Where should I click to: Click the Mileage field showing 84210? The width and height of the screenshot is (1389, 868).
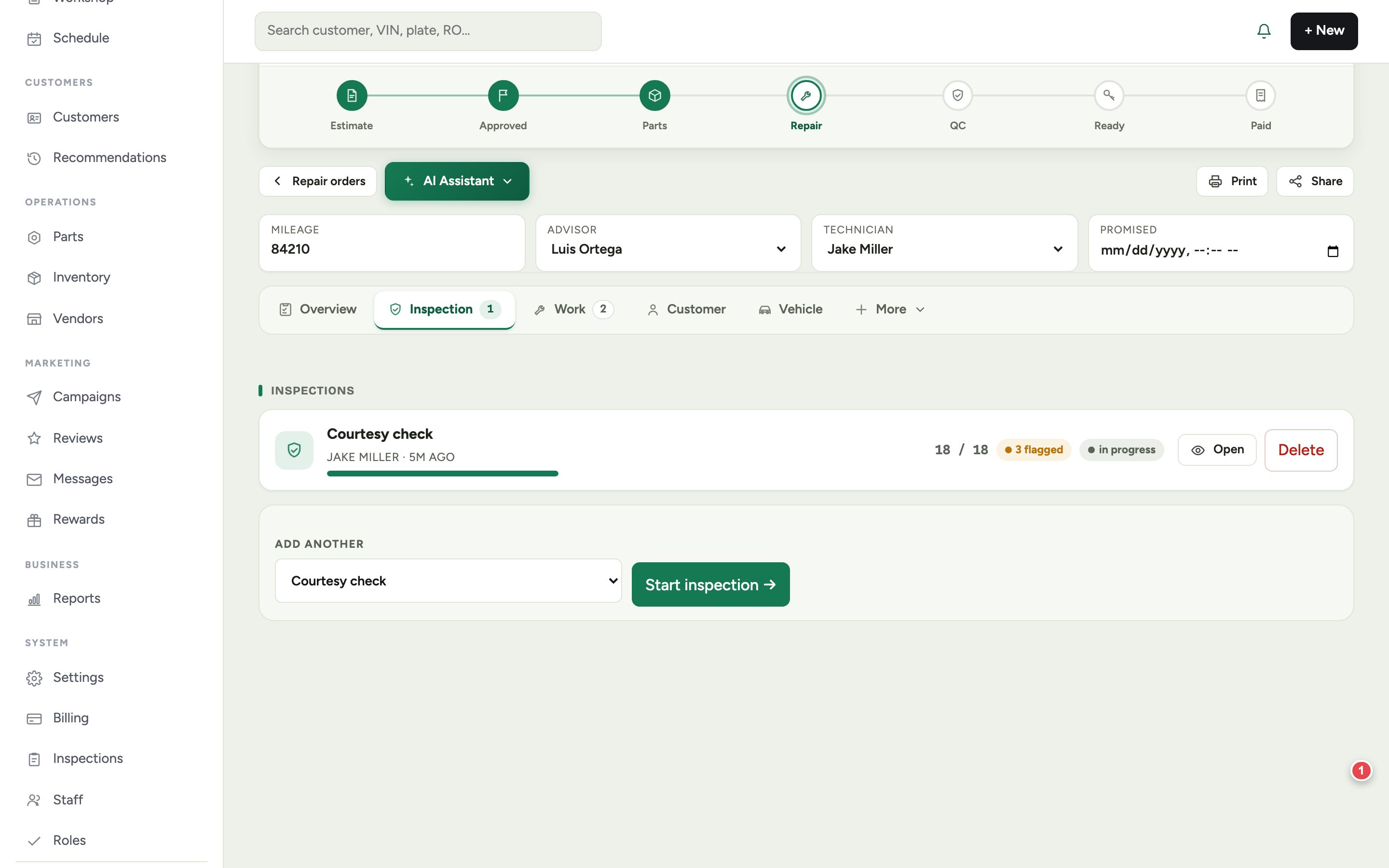(392, 243)
